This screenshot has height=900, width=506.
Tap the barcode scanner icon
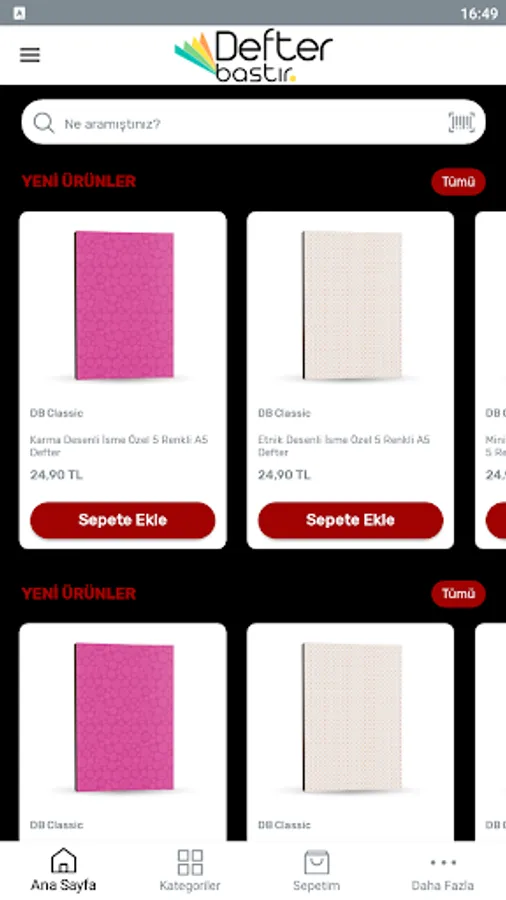tap(461, 122)
